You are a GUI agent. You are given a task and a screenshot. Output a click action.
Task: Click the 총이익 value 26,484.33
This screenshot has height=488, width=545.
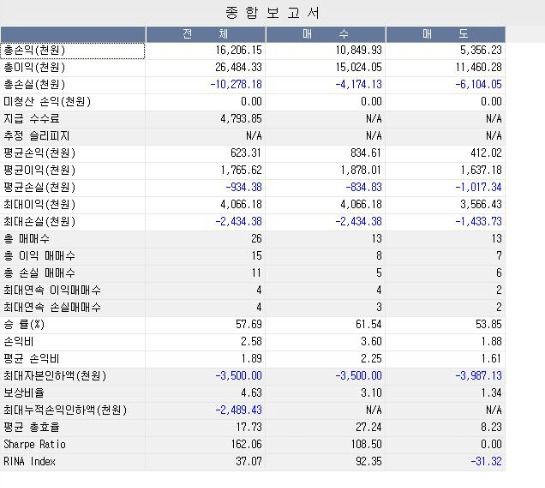[x=238, y=67]
